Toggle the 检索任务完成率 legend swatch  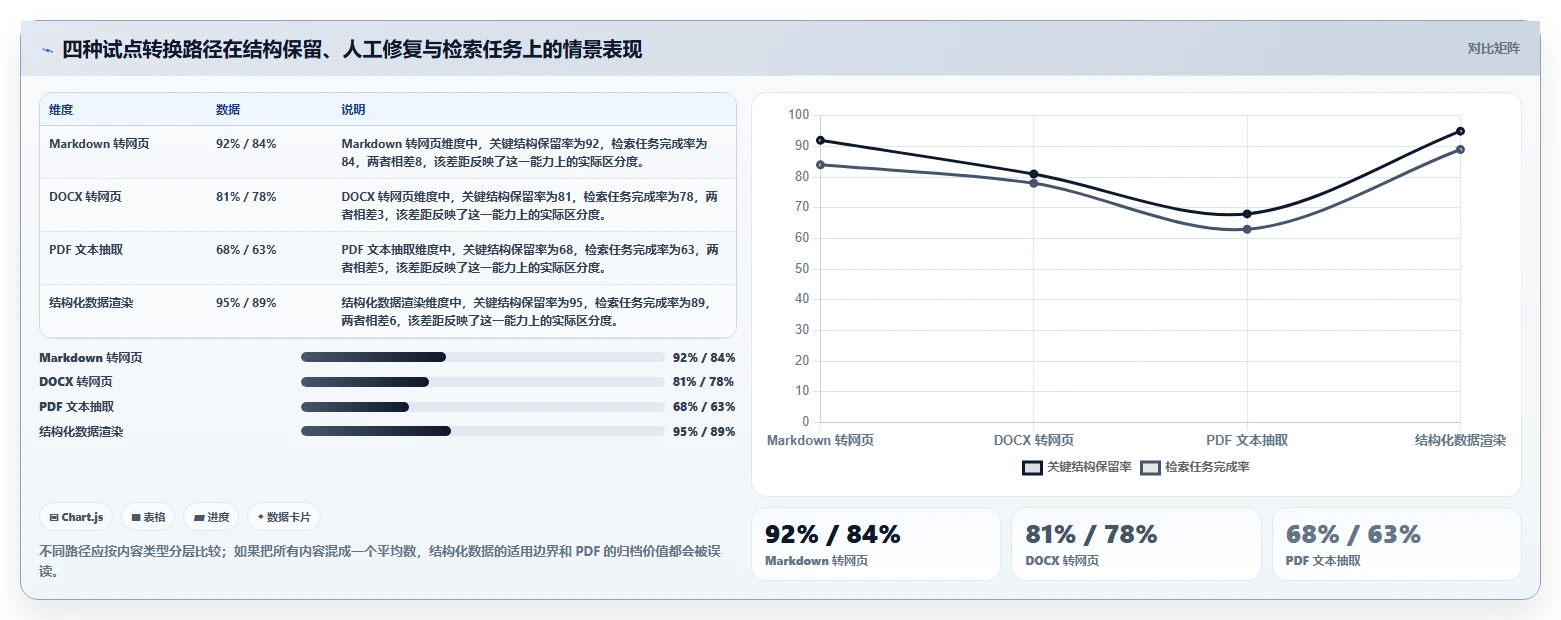[x=1151, y=467]
